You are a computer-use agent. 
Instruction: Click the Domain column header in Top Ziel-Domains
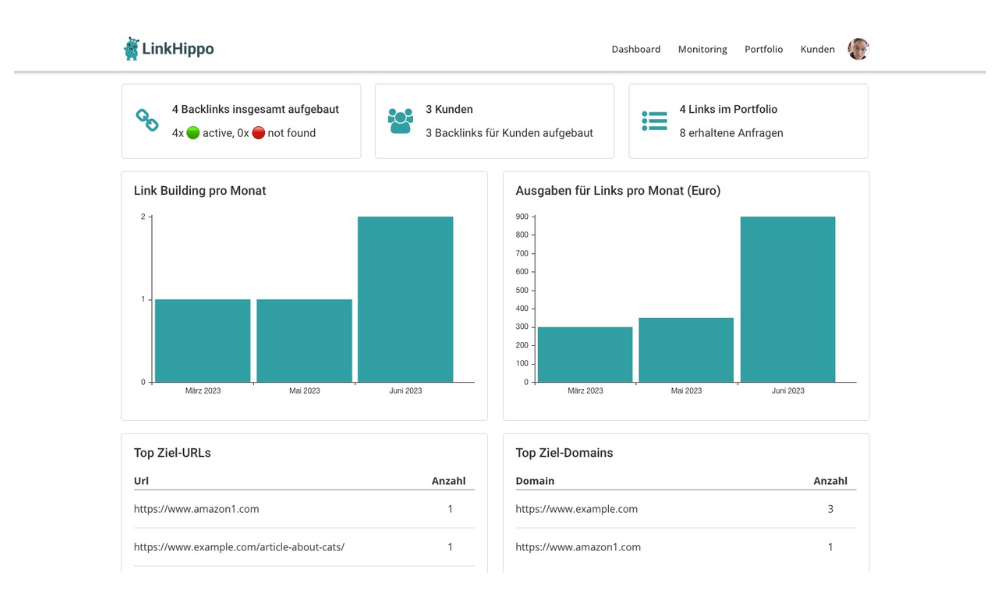tap(535, 481)
